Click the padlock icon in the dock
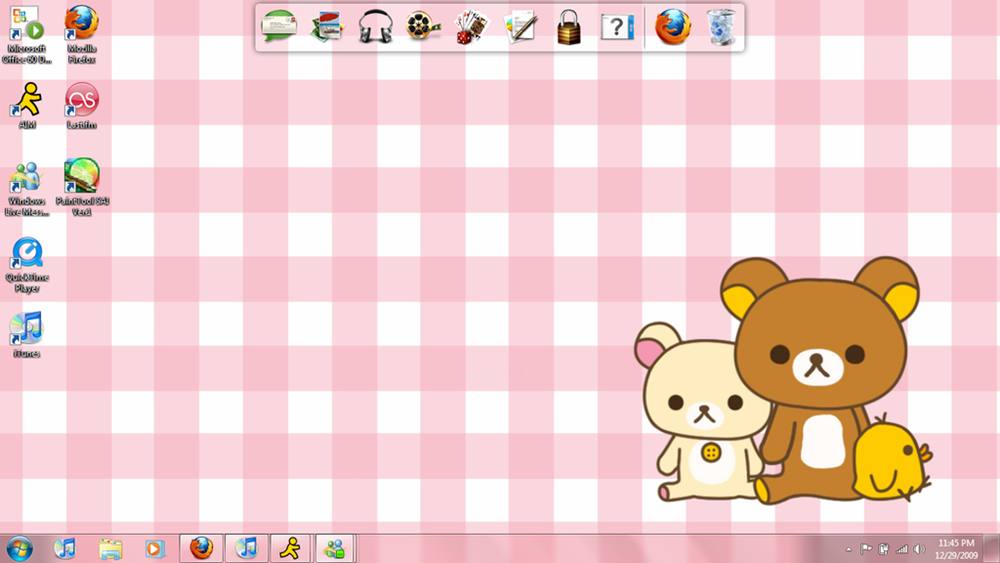 click(569, 27)
